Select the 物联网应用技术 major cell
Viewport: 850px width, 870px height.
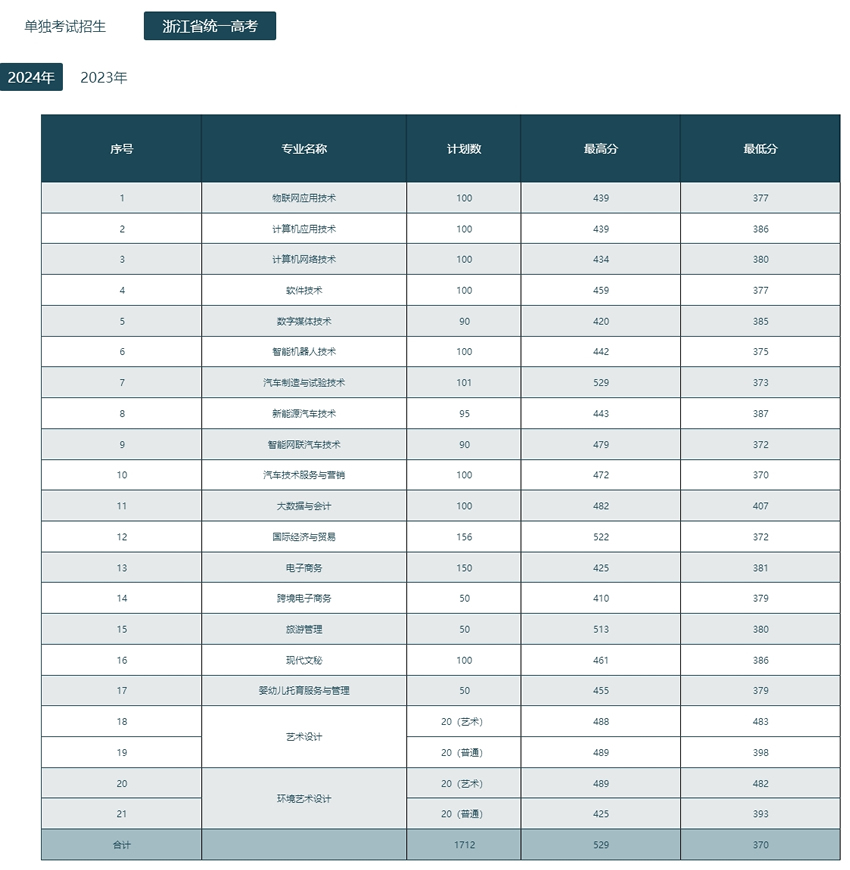[x=304, y=198]
